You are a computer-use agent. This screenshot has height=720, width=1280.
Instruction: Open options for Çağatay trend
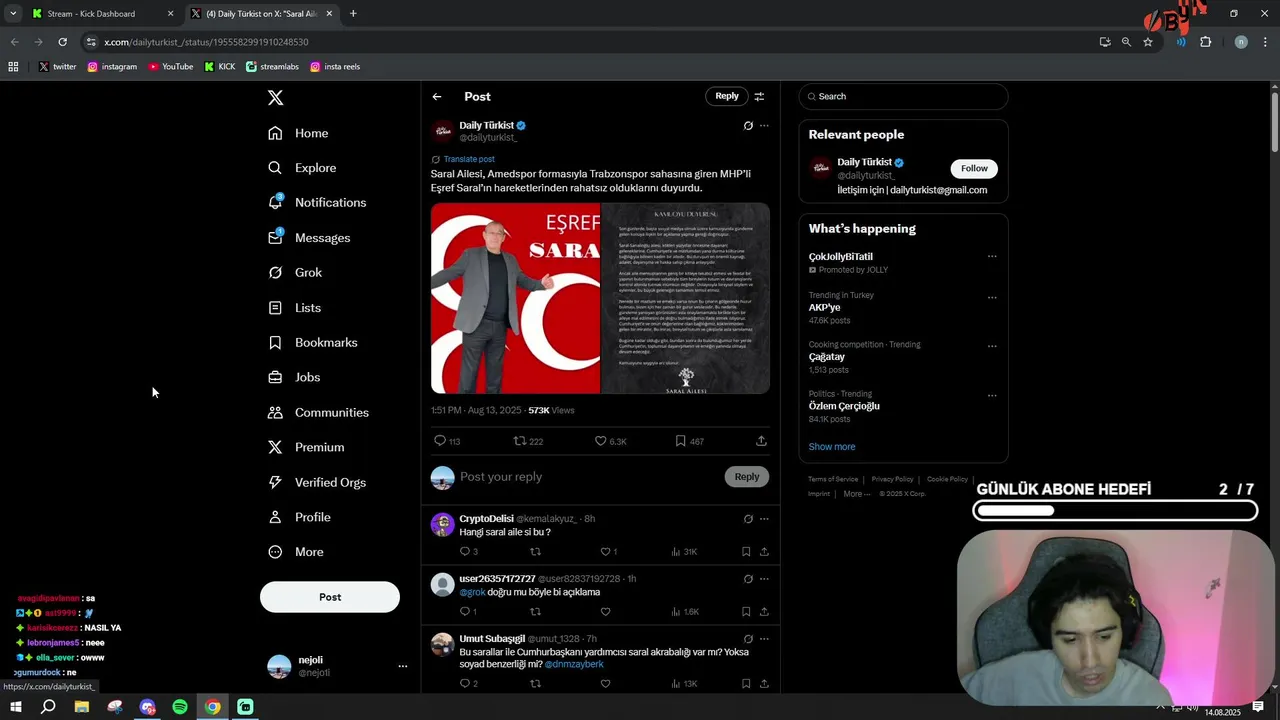click(992, 347)
